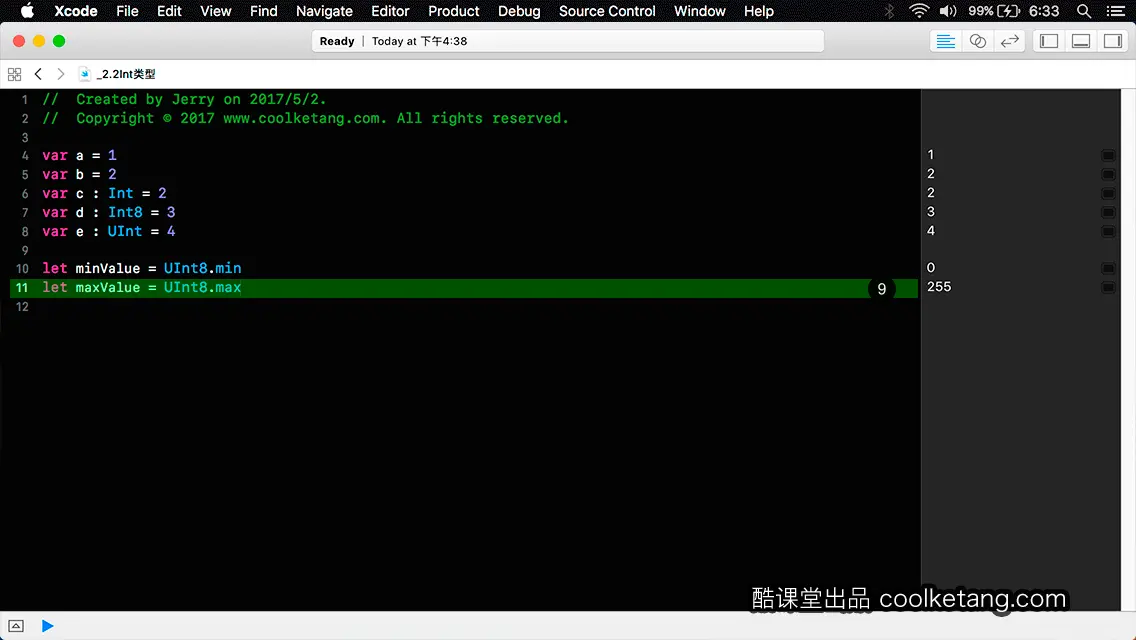Open the Editor menu
Screen dimensions: 1136x640
pos(390,11)
